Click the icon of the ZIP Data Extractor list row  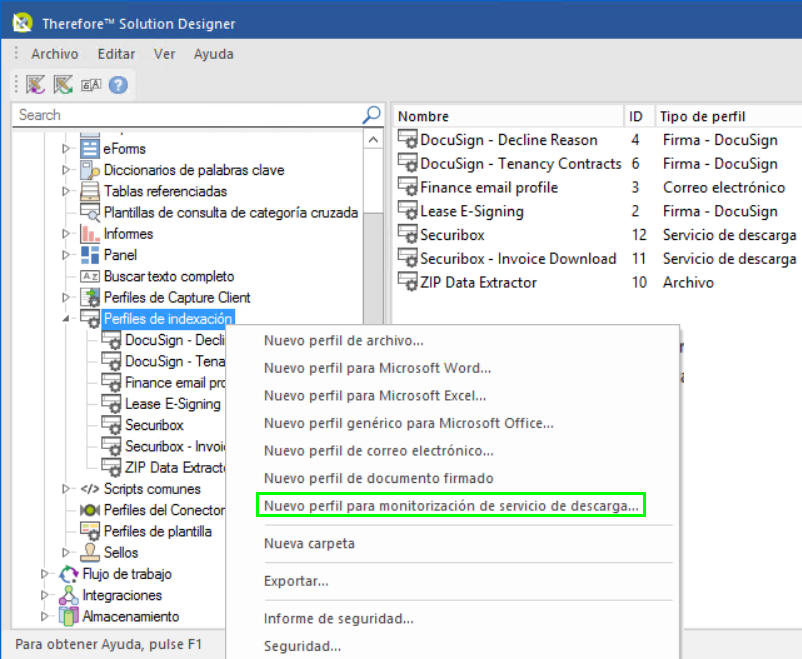tap(408, 282)
